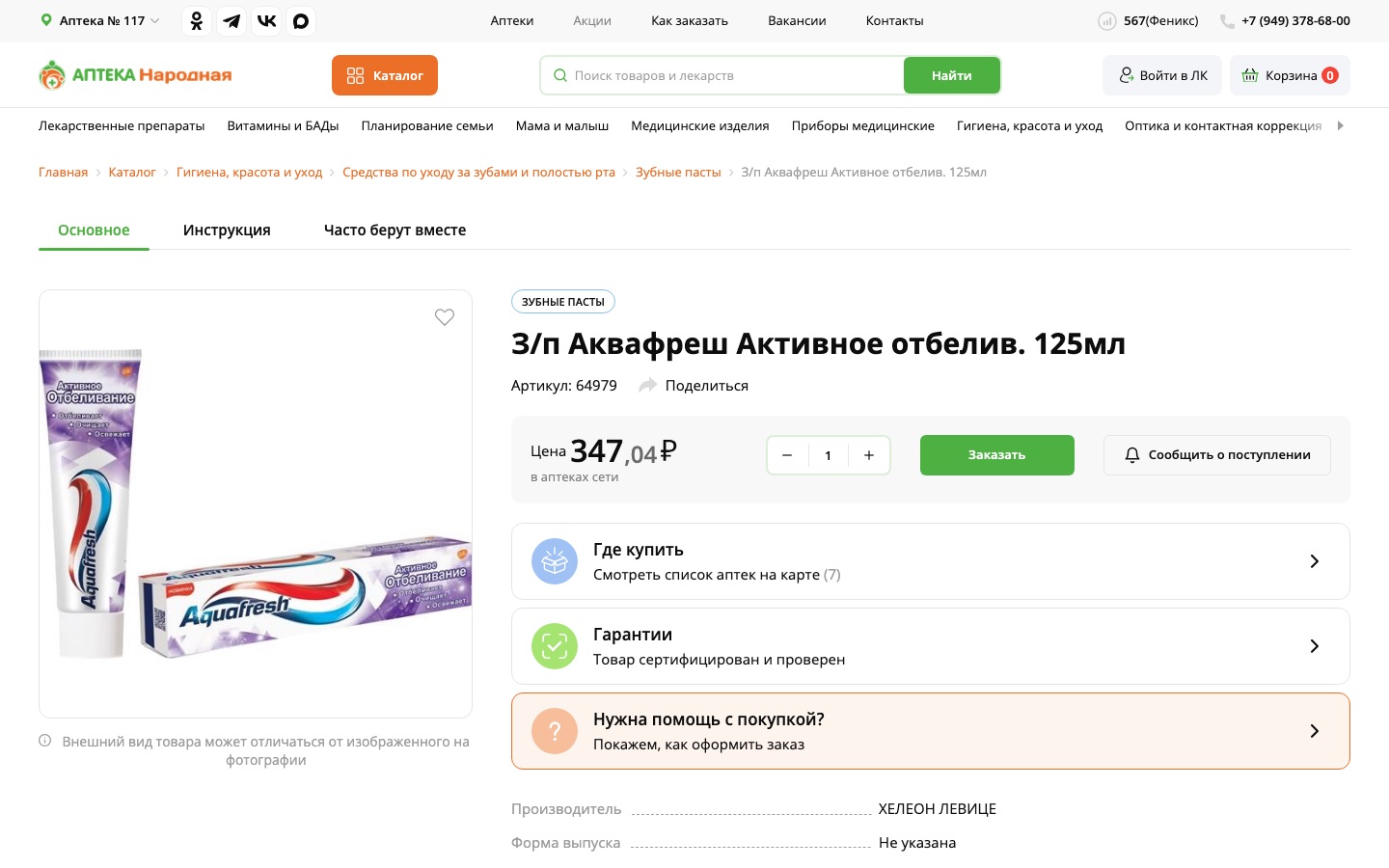Select the Основное tab

click(x=94, y=230)
